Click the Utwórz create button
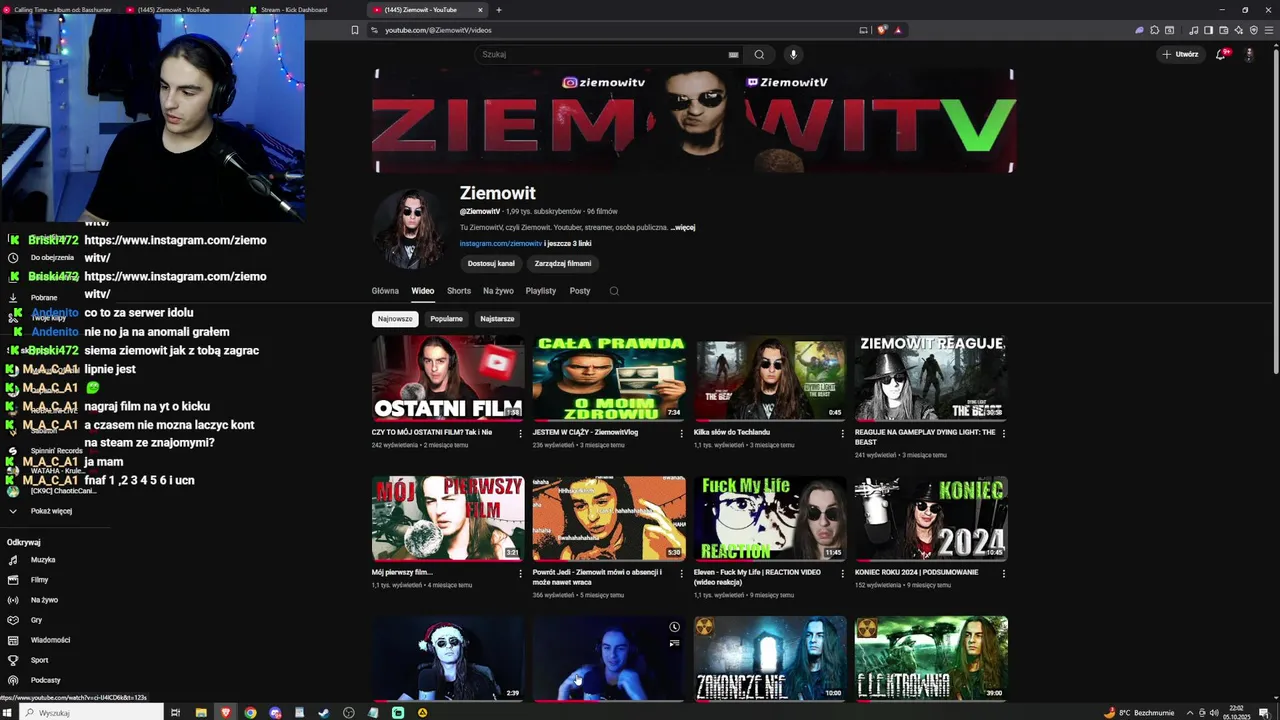The image size is (1280, 720). click(x=1181, y=54)
